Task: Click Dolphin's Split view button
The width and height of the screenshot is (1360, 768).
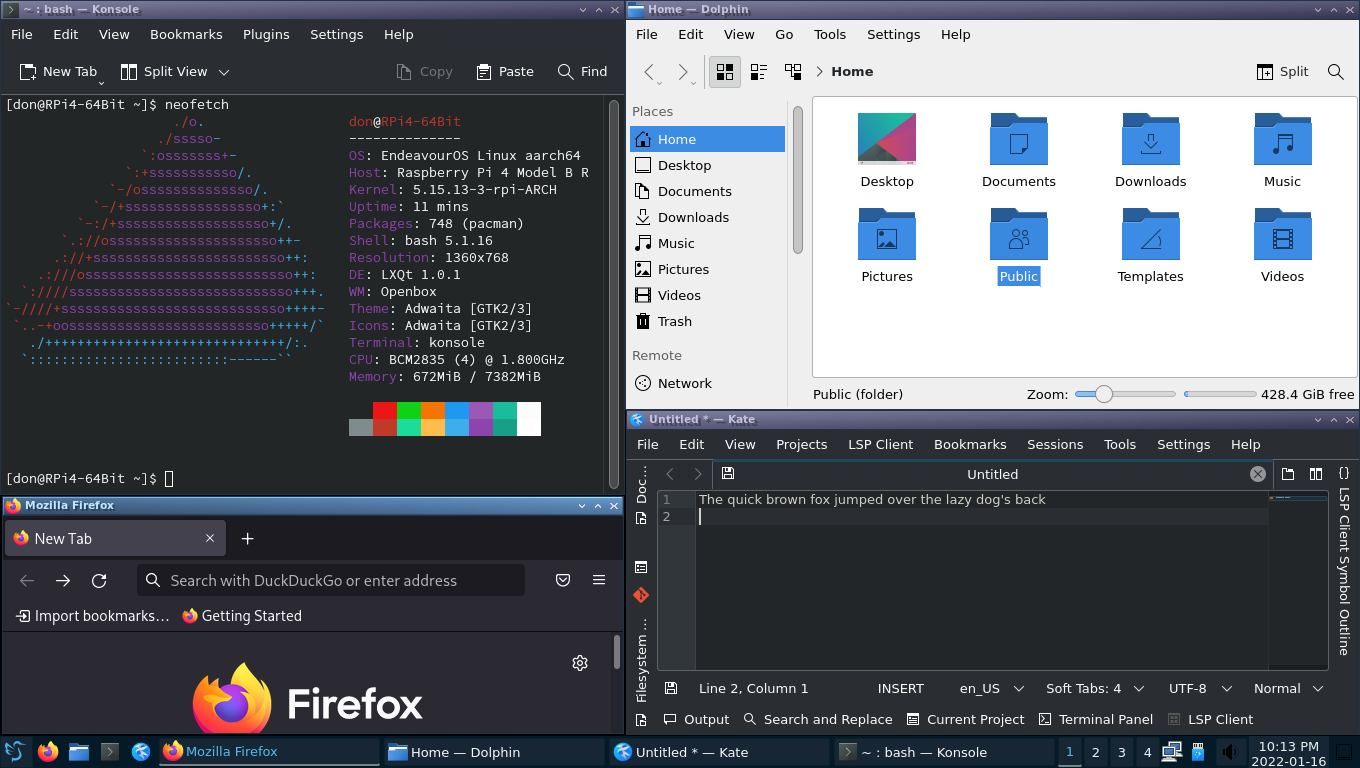Action: [1283, 72]
